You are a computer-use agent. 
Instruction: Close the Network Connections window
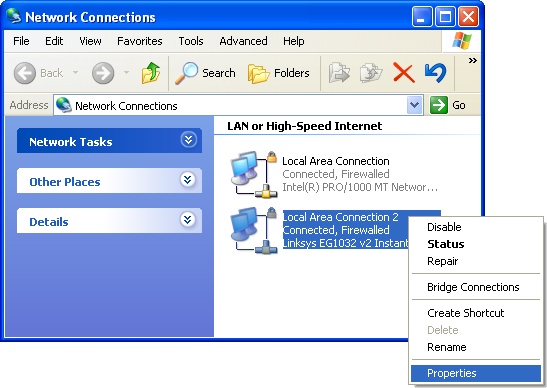(x=468, y=16)
